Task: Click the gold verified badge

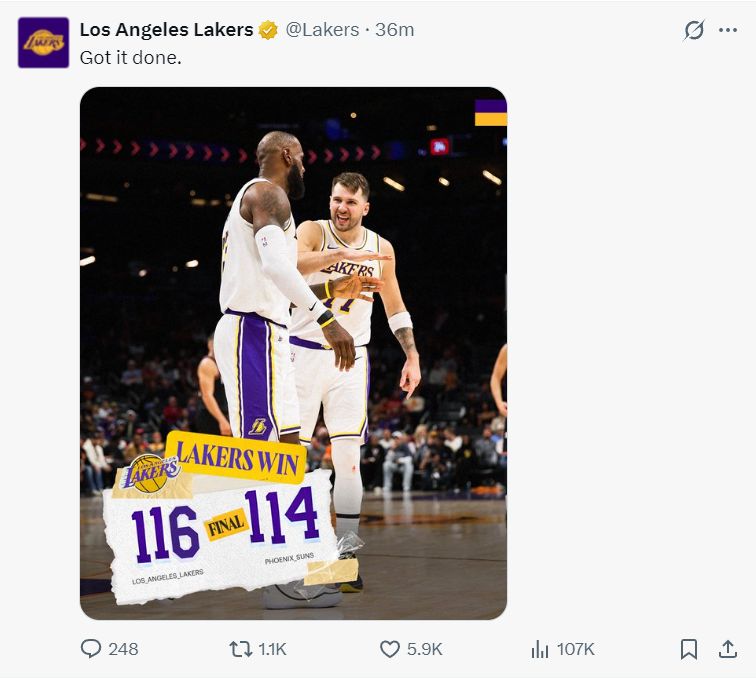Action: tap(268, 30)
